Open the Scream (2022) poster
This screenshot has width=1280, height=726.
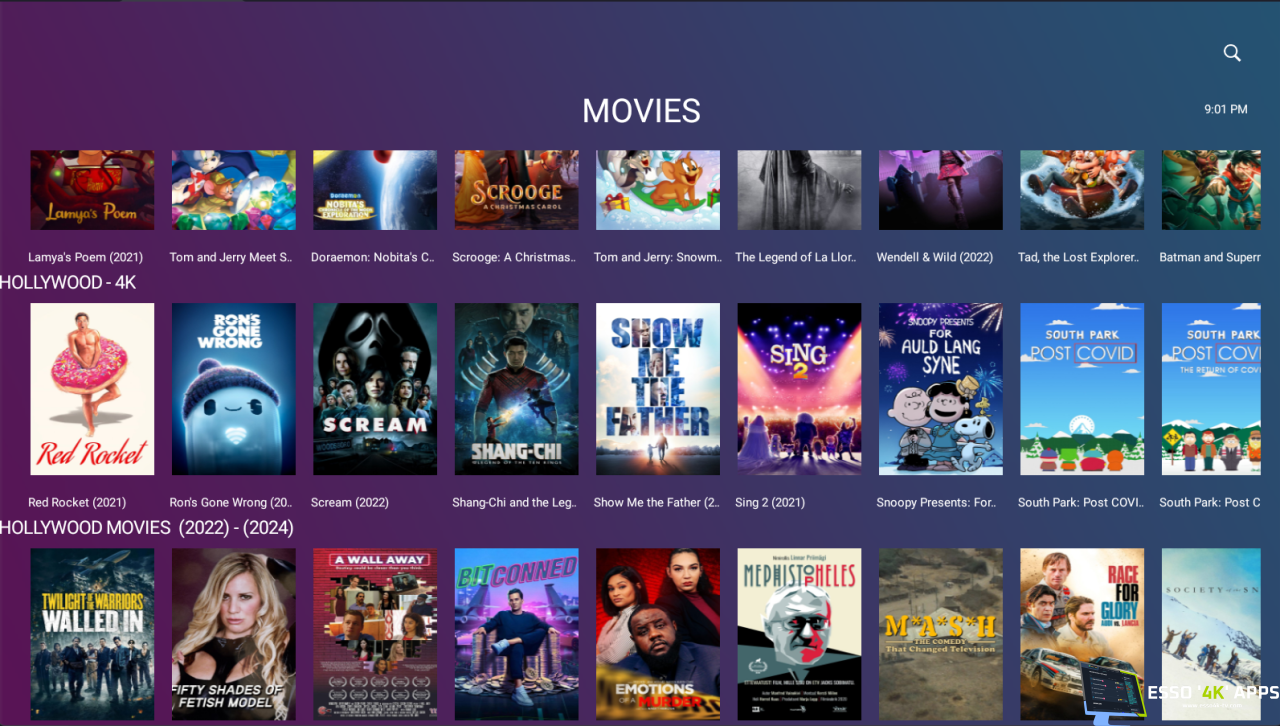pos(375,389)
